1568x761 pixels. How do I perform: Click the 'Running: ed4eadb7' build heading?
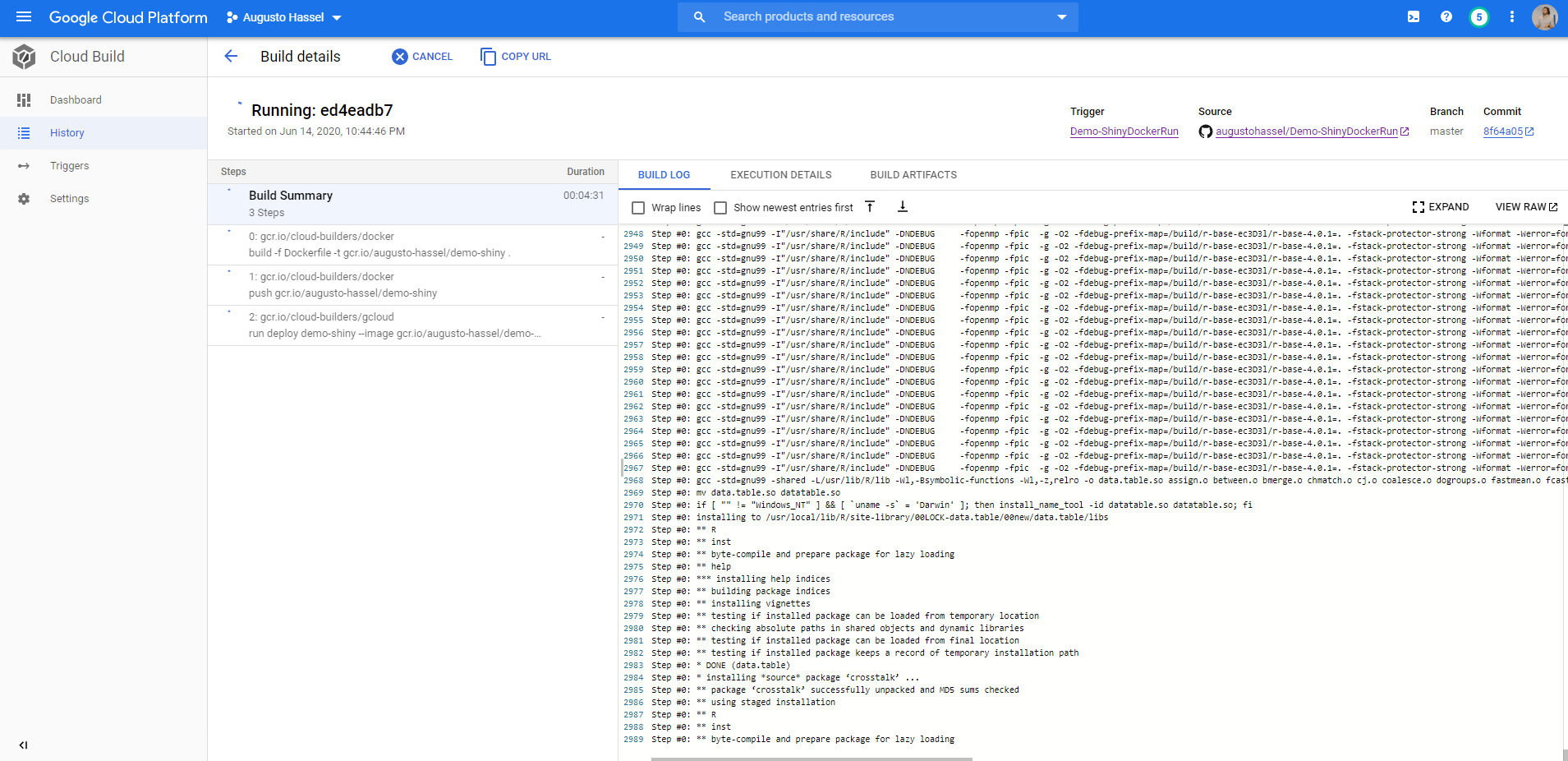point(322,110)
